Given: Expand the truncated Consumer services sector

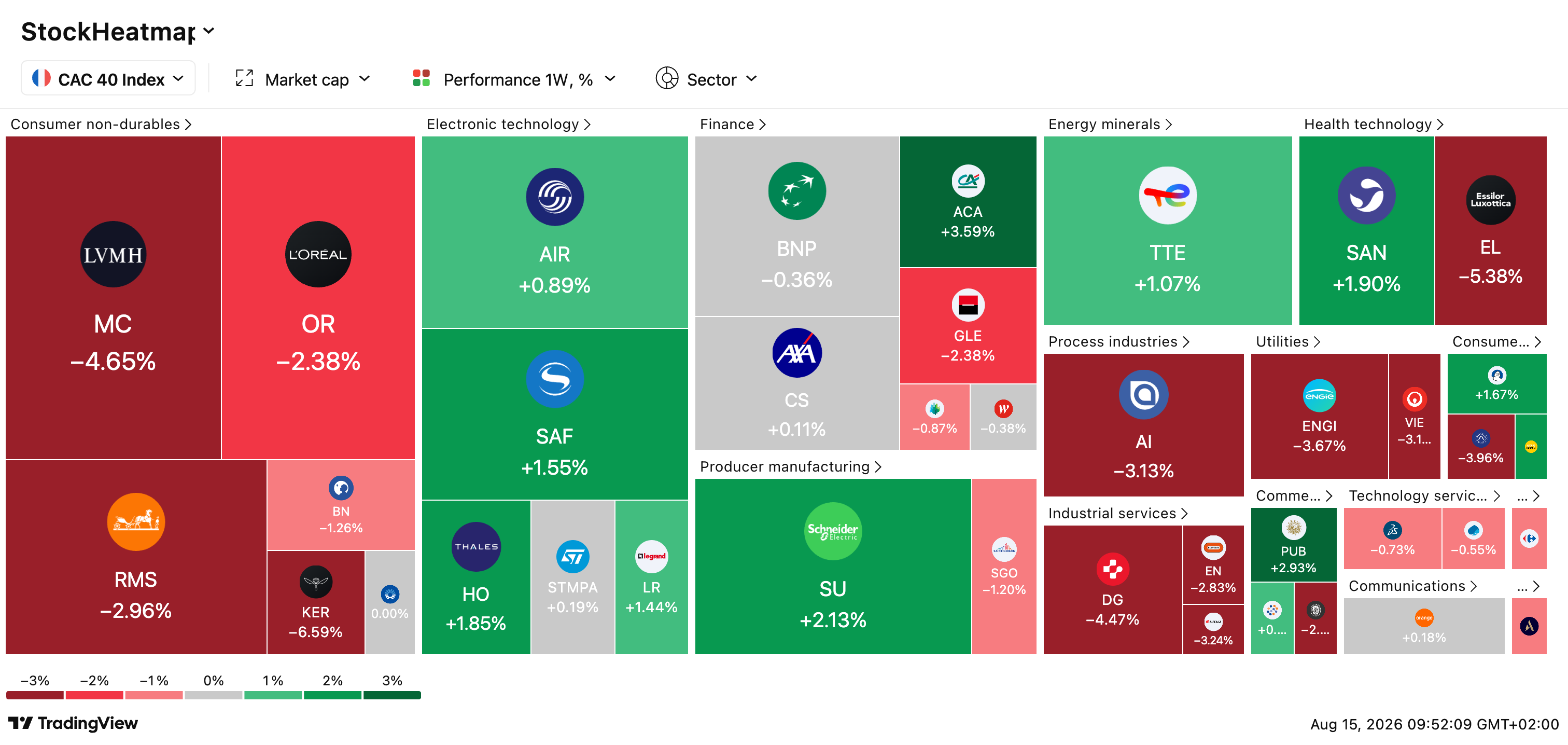Looking at the screenshot, I should (x=1497, y=342).
